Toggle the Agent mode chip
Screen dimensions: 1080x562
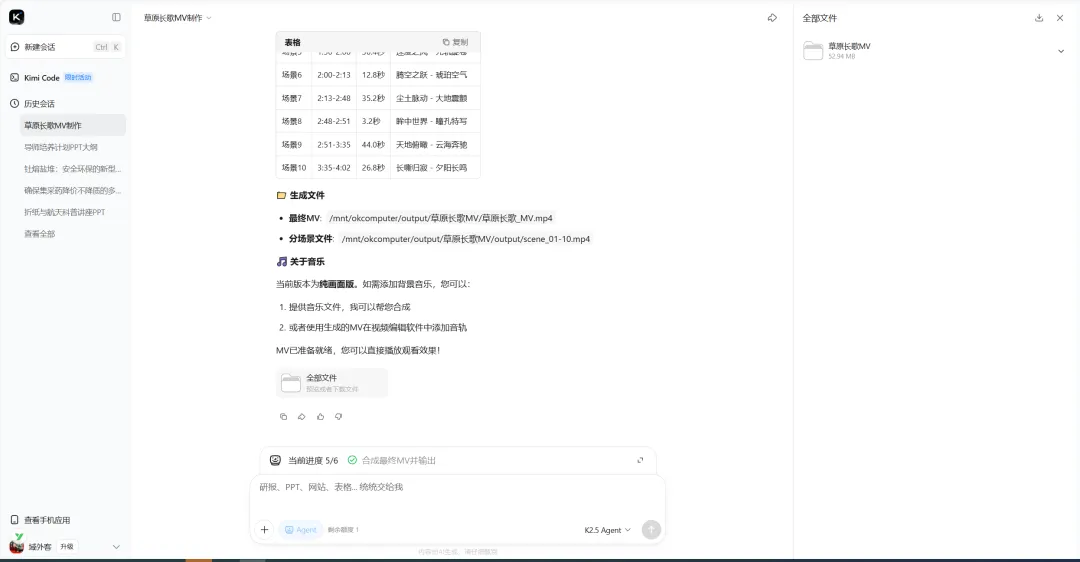tap(301, 530)
